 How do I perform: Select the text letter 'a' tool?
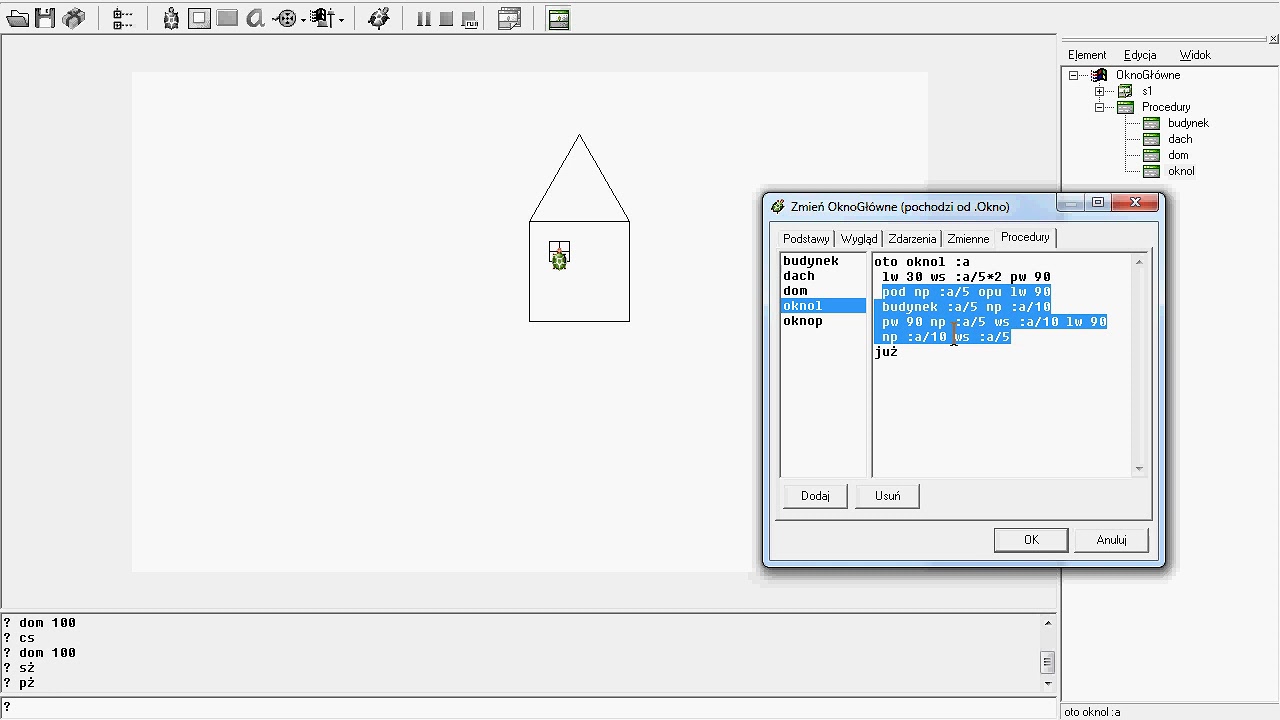tap(255, 18)
